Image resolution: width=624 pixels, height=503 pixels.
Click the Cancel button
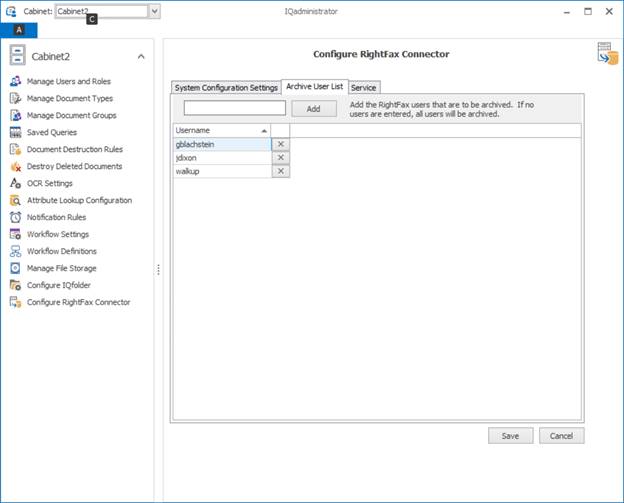[x=562, y=436]
